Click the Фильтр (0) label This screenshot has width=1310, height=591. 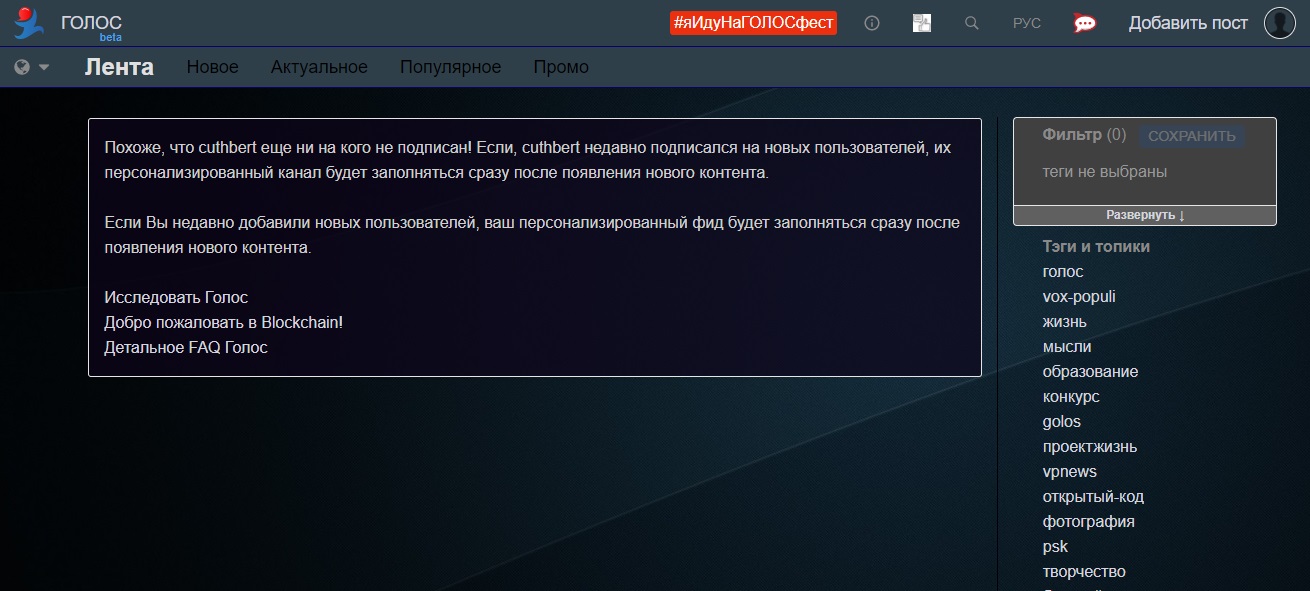(x=1084, y=134)
